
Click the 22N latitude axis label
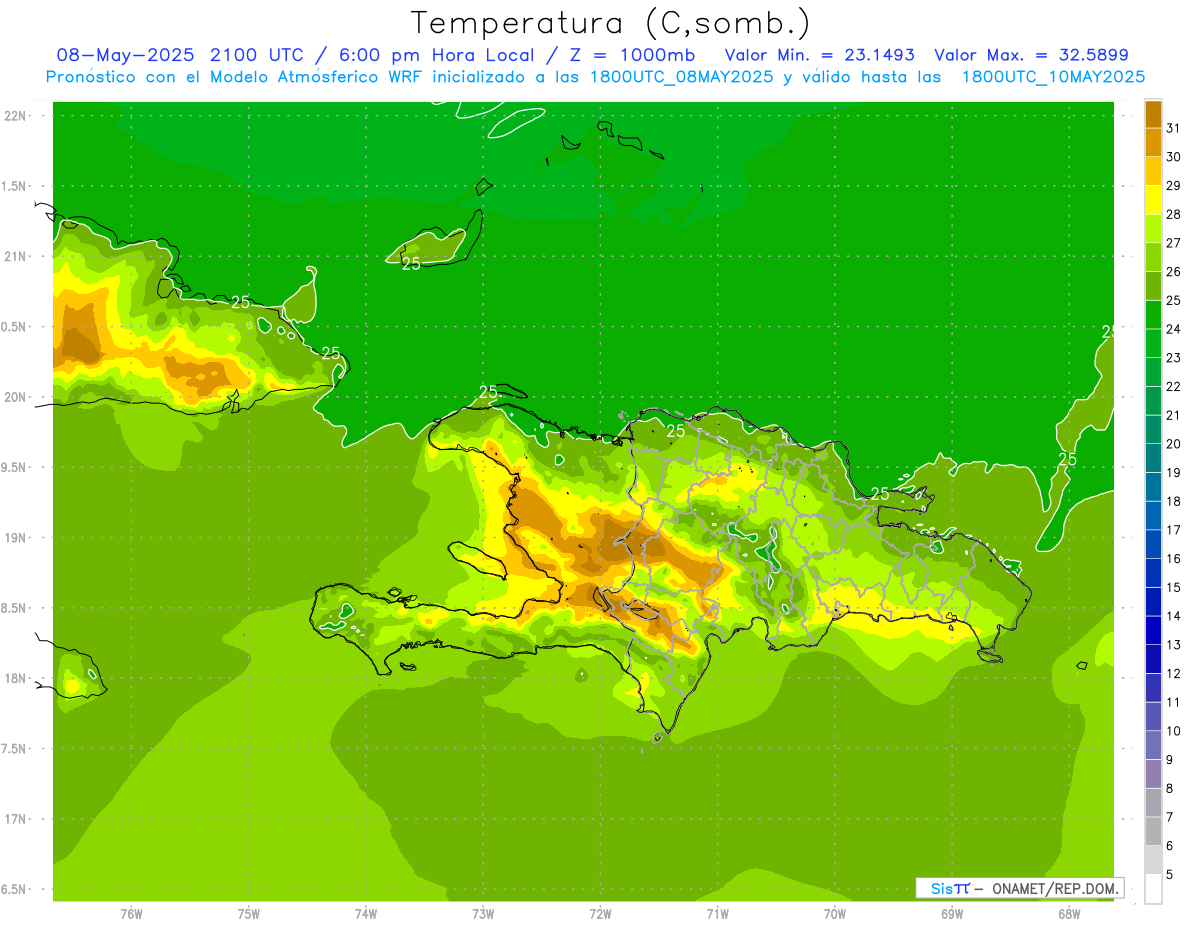coord(15,116)
